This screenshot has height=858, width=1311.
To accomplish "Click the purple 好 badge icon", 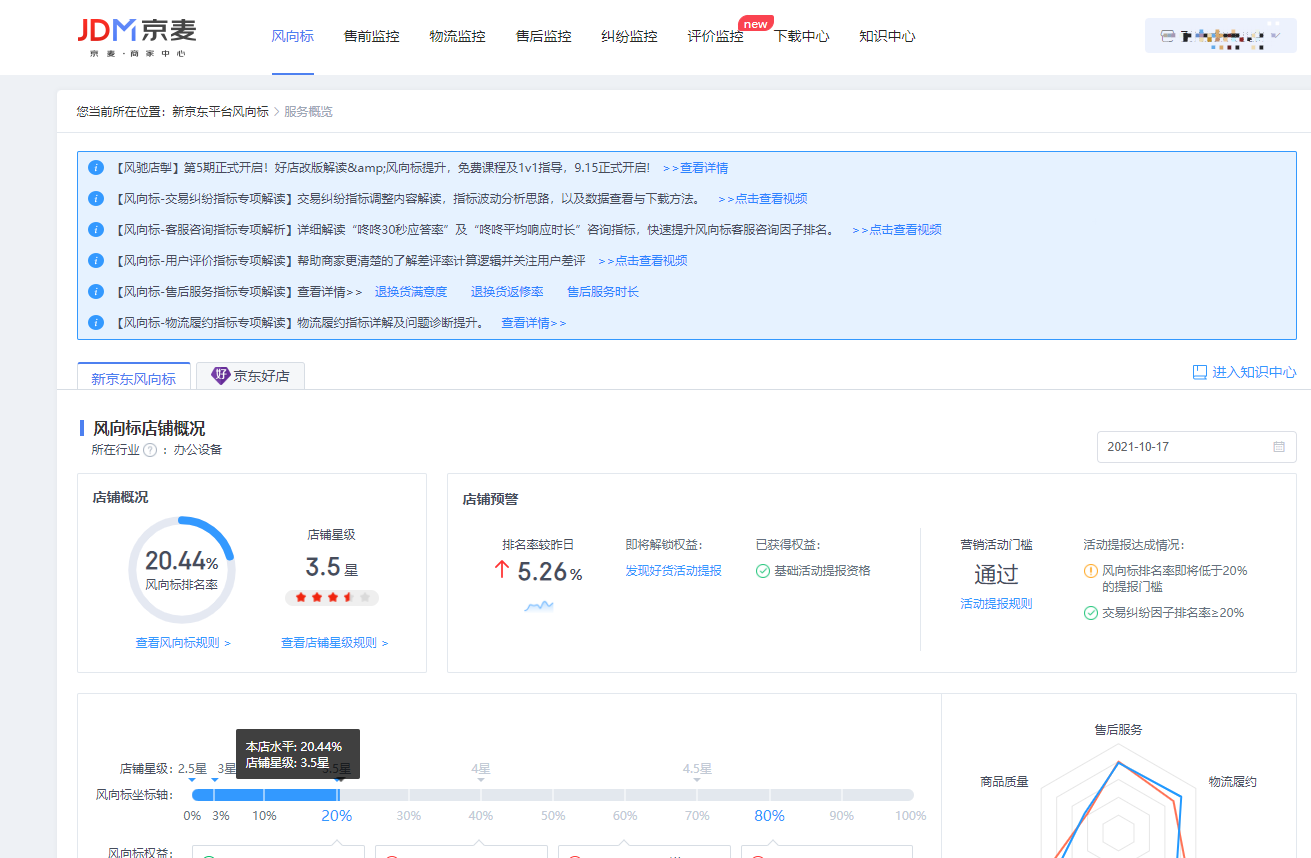I will (221, 376).
